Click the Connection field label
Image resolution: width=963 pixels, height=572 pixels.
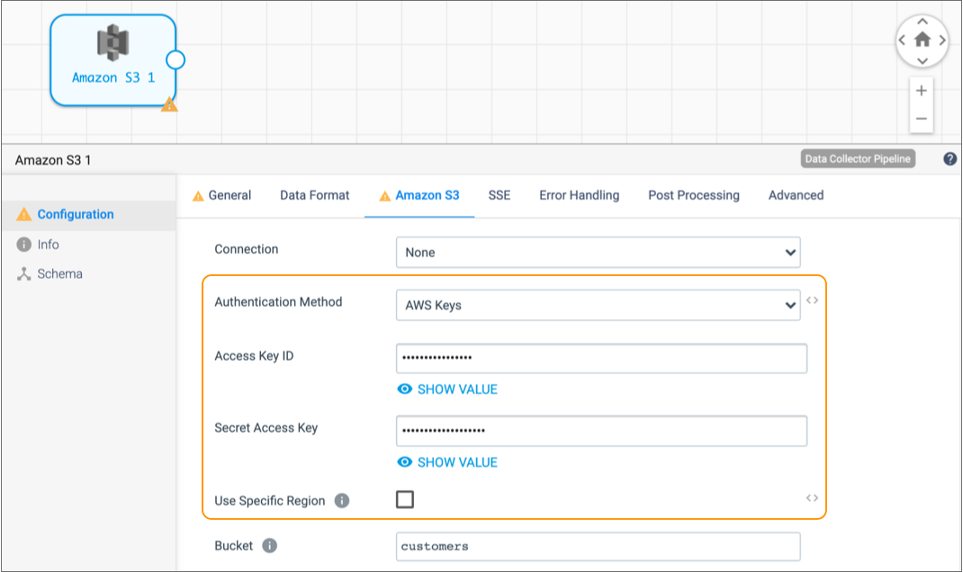246,249
